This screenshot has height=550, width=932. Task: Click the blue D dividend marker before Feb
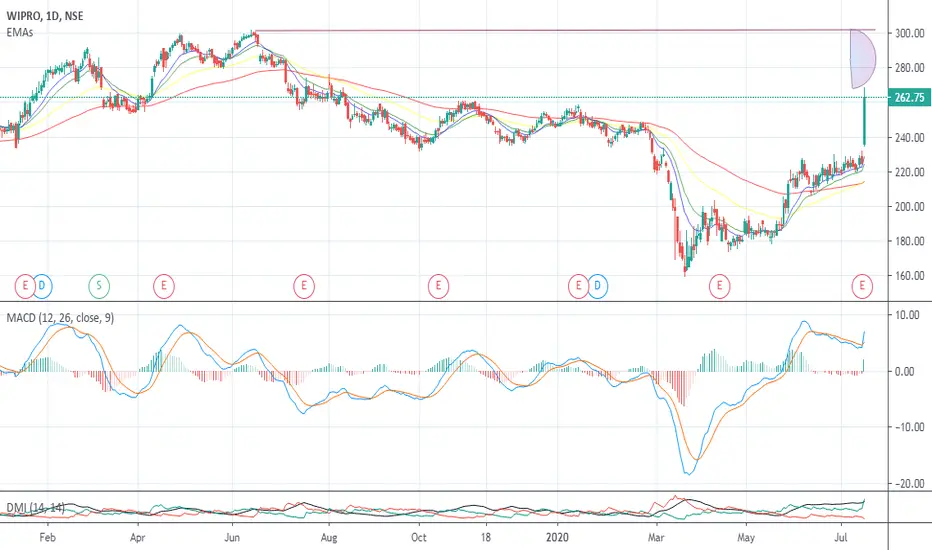pos(42,286)
